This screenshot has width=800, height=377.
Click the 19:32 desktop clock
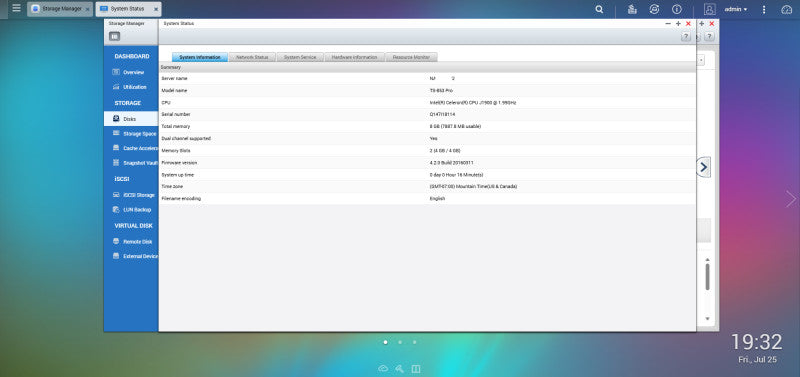pyautogui.click(x=757, y=342)
